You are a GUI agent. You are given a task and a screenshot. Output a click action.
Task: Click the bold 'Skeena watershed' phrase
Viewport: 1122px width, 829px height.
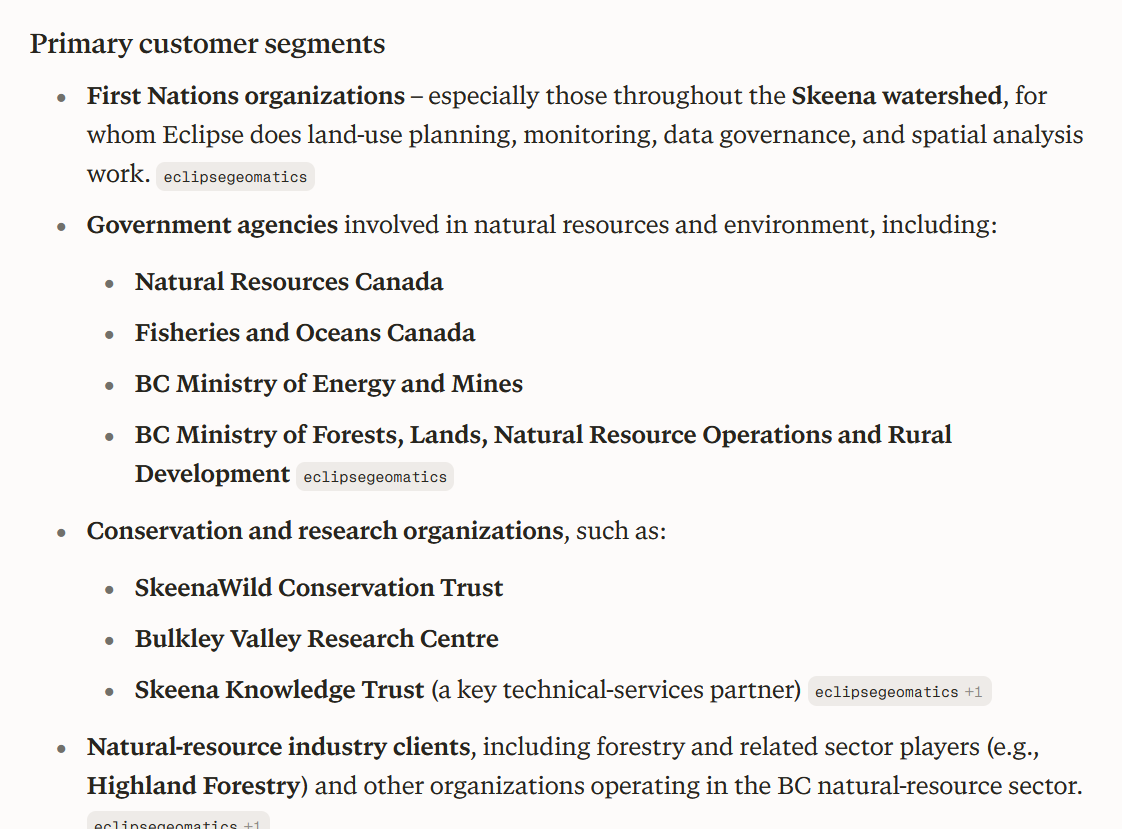tap(897, 96)
